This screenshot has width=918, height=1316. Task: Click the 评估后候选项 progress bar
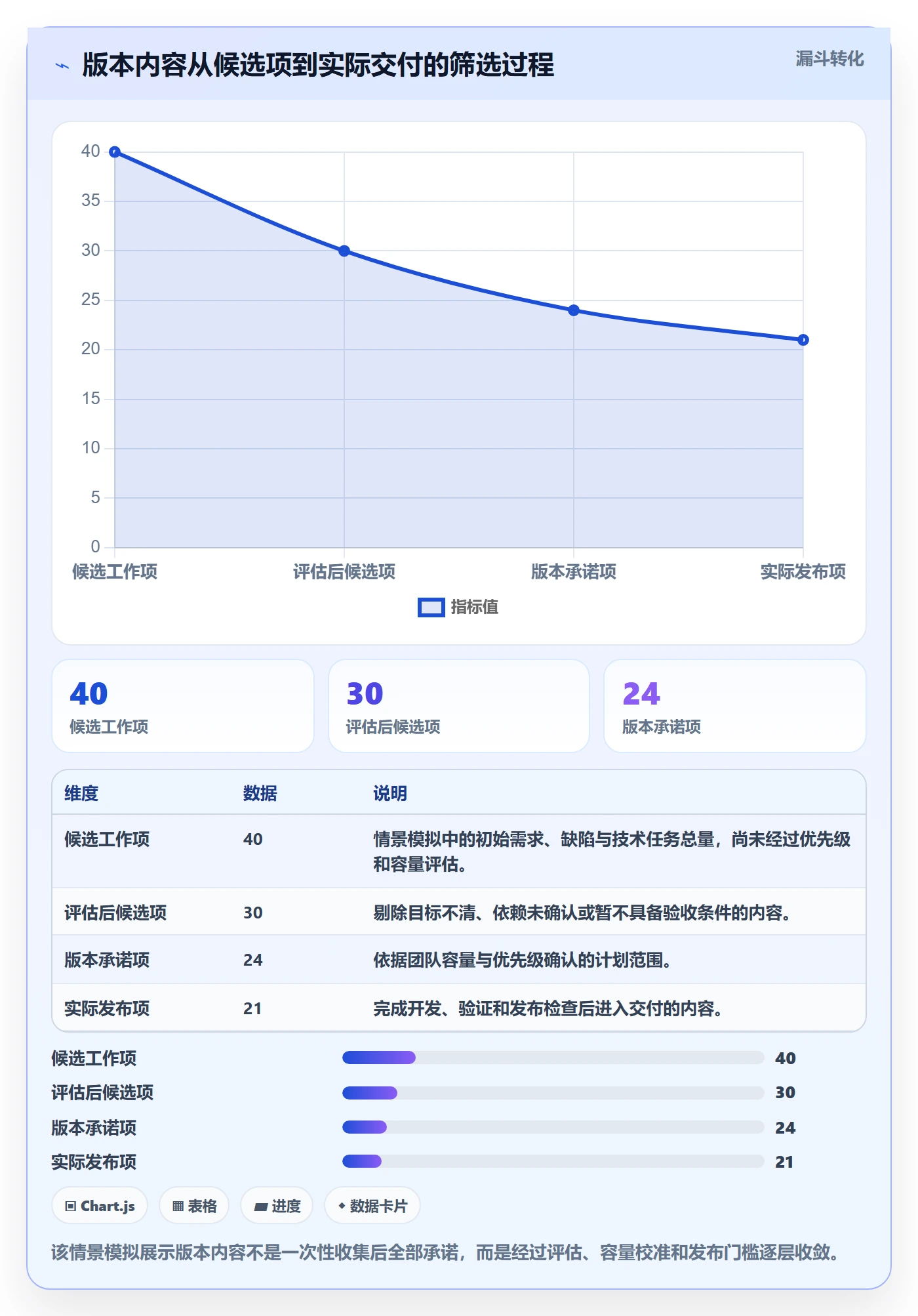coord(553,1092)
